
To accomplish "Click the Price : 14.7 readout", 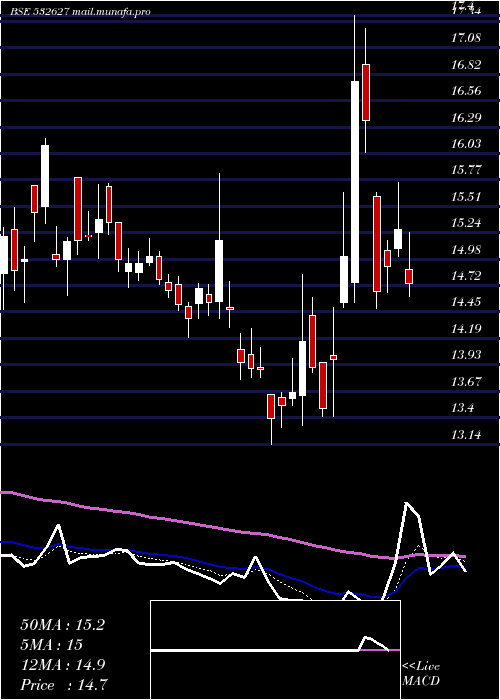I will pyautogui.click(x=63, y=685).
